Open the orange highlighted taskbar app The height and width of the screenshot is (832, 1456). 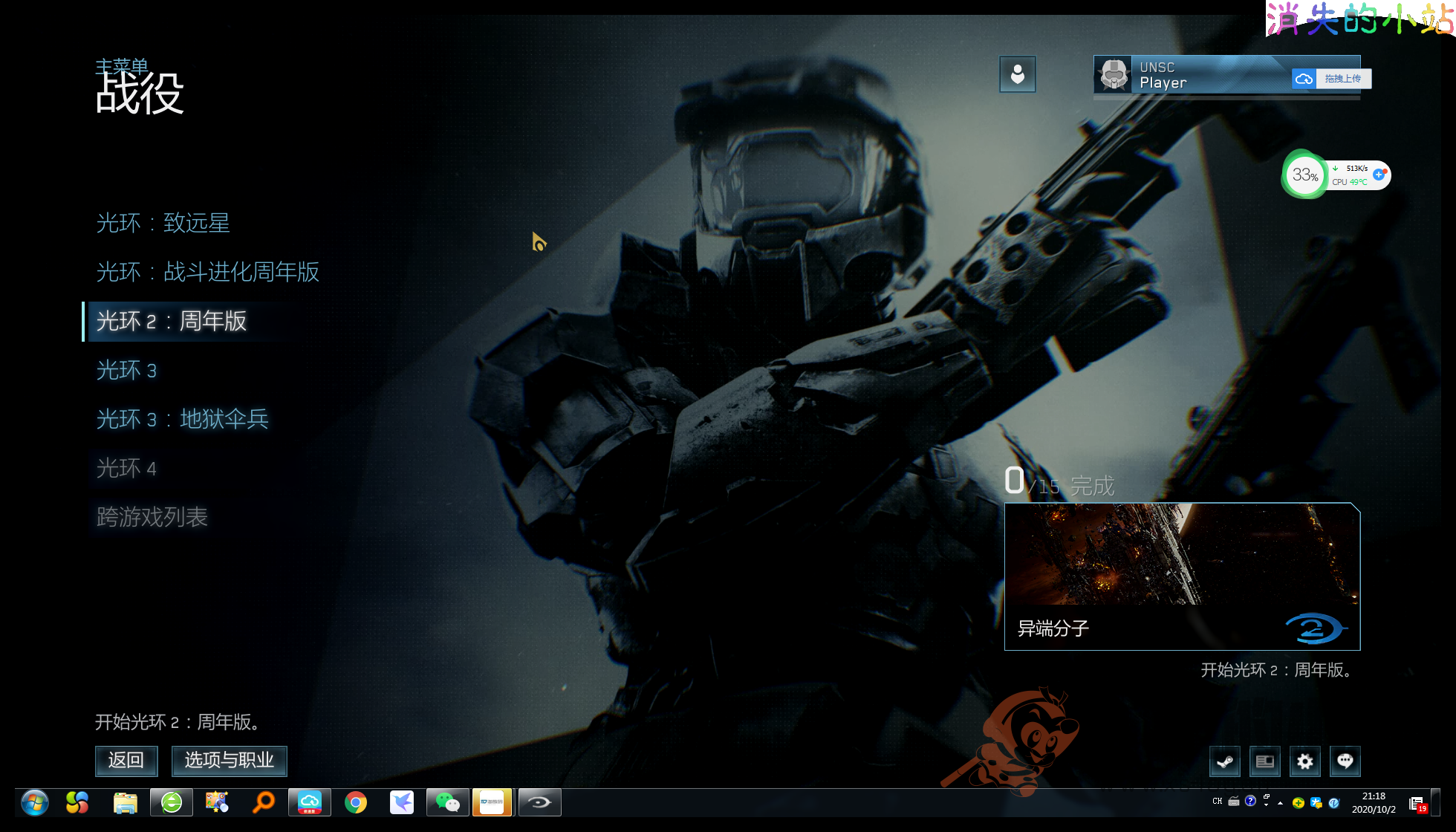coord(492,802)
